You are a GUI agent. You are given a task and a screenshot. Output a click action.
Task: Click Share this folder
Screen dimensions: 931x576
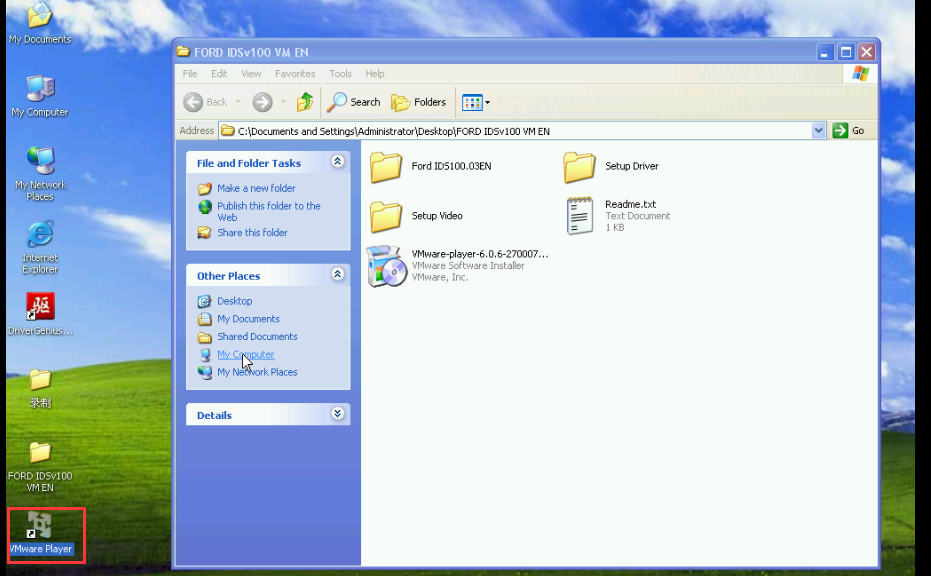pyautogui.click(x=252, y=233)
